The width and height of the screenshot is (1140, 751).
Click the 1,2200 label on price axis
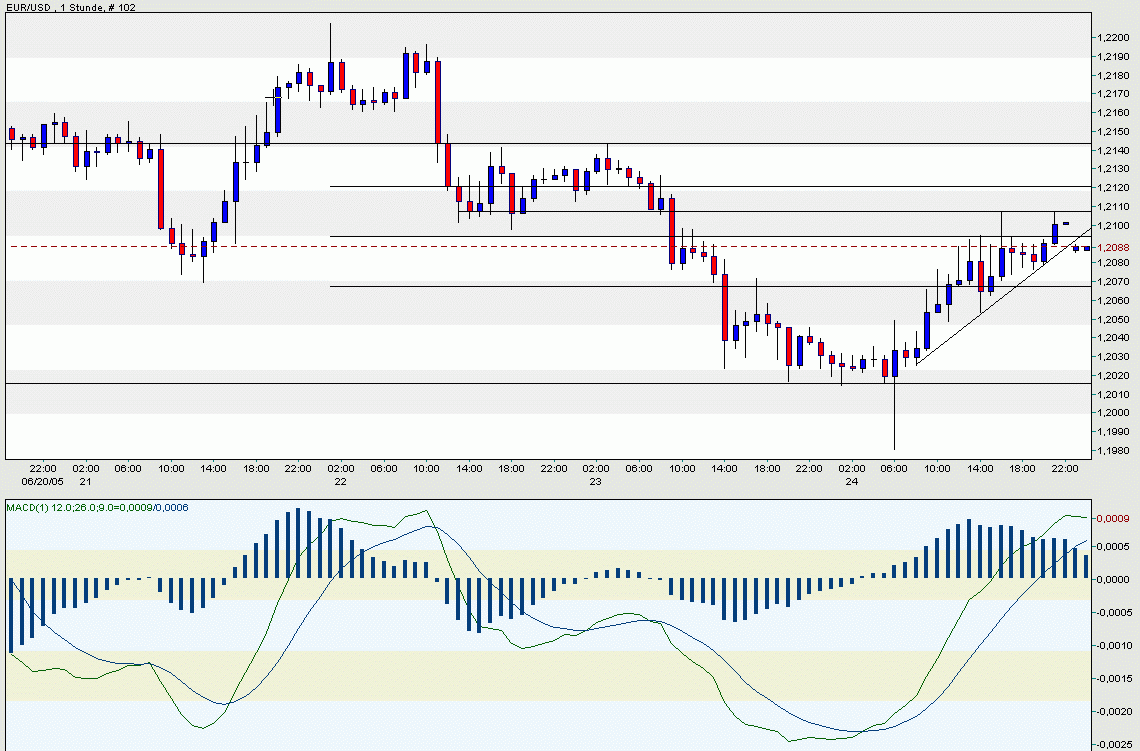[x=1114, y=38]
